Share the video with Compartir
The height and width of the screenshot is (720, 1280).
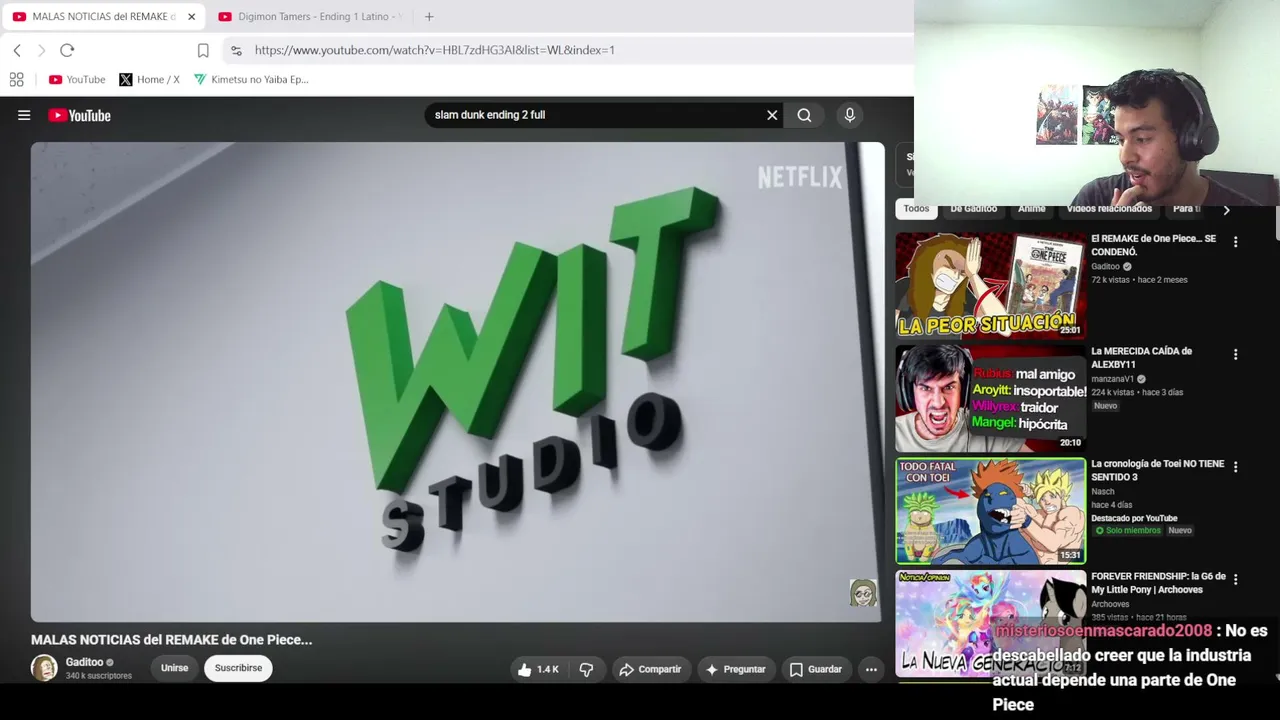pyautogui.click(x=650, y=669)
